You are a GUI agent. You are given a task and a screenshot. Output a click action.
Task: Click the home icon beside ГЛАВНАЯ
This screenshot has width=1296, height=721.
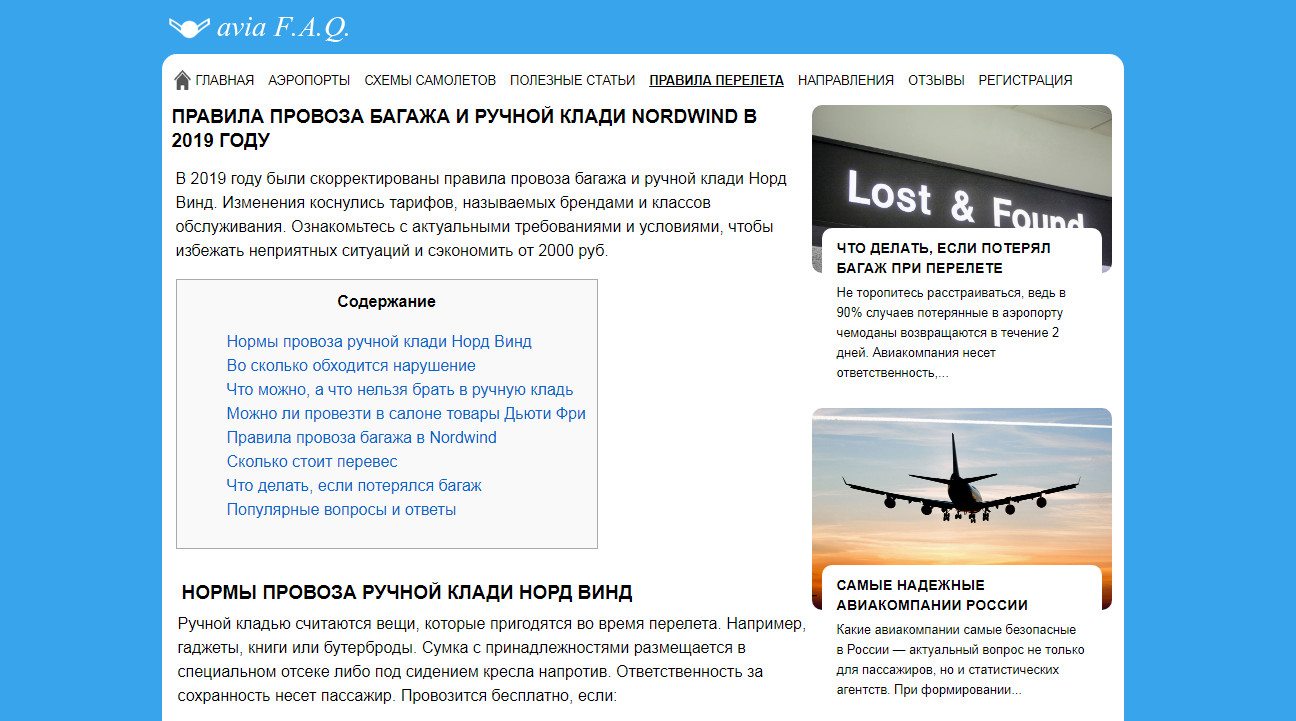click(x=182, y=80)
